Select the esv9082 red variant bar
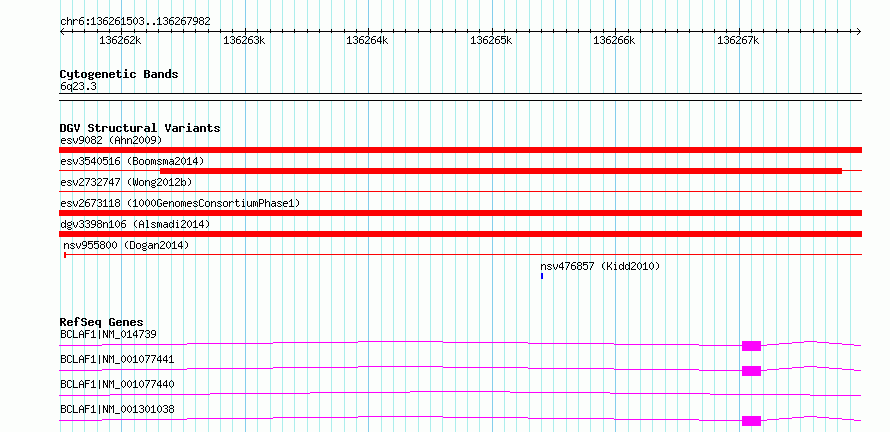The image size is (890, 432). 461,150
